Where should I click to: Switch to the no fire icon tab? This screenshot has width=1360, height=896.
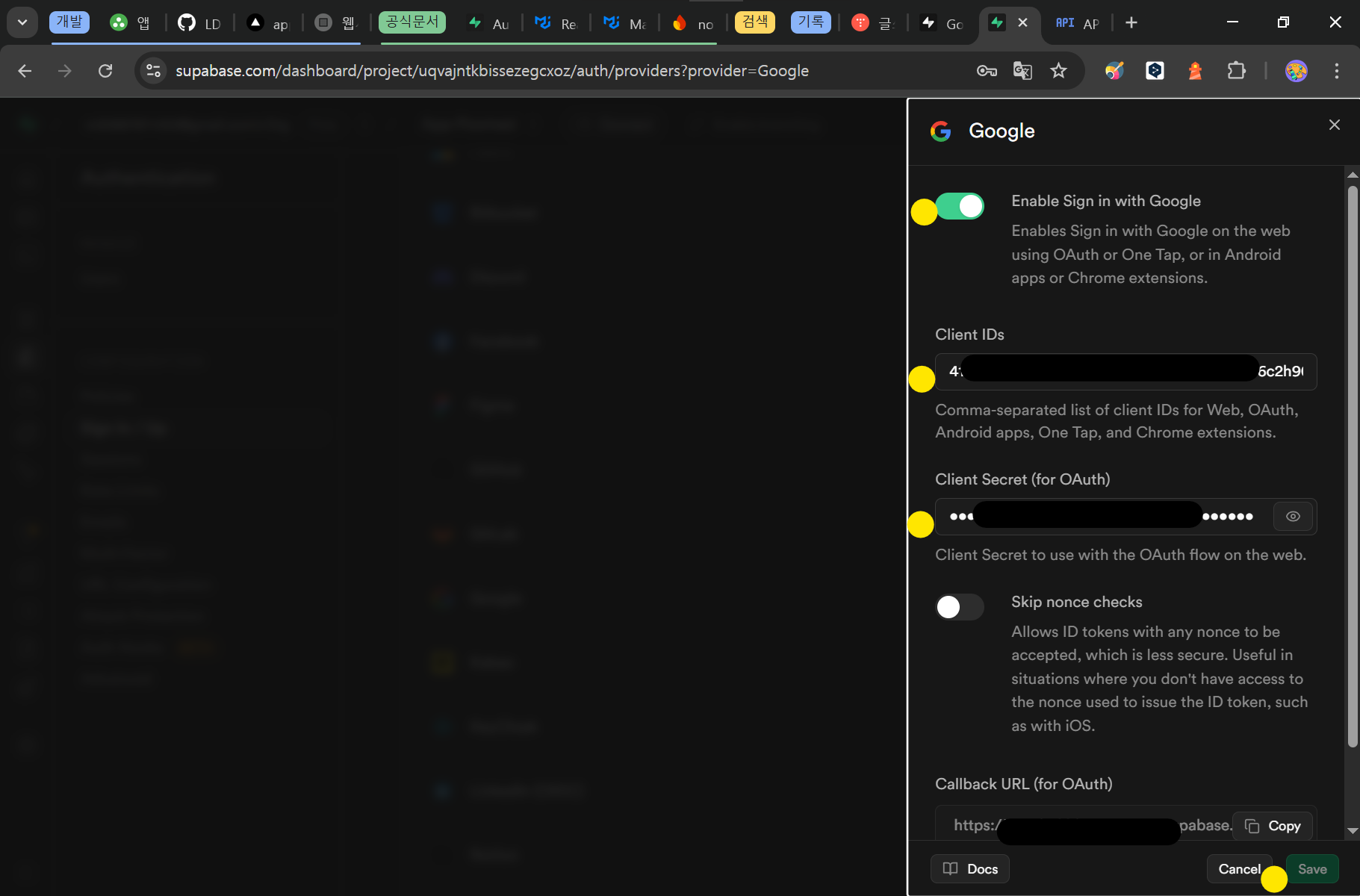[x=694, y=23]
